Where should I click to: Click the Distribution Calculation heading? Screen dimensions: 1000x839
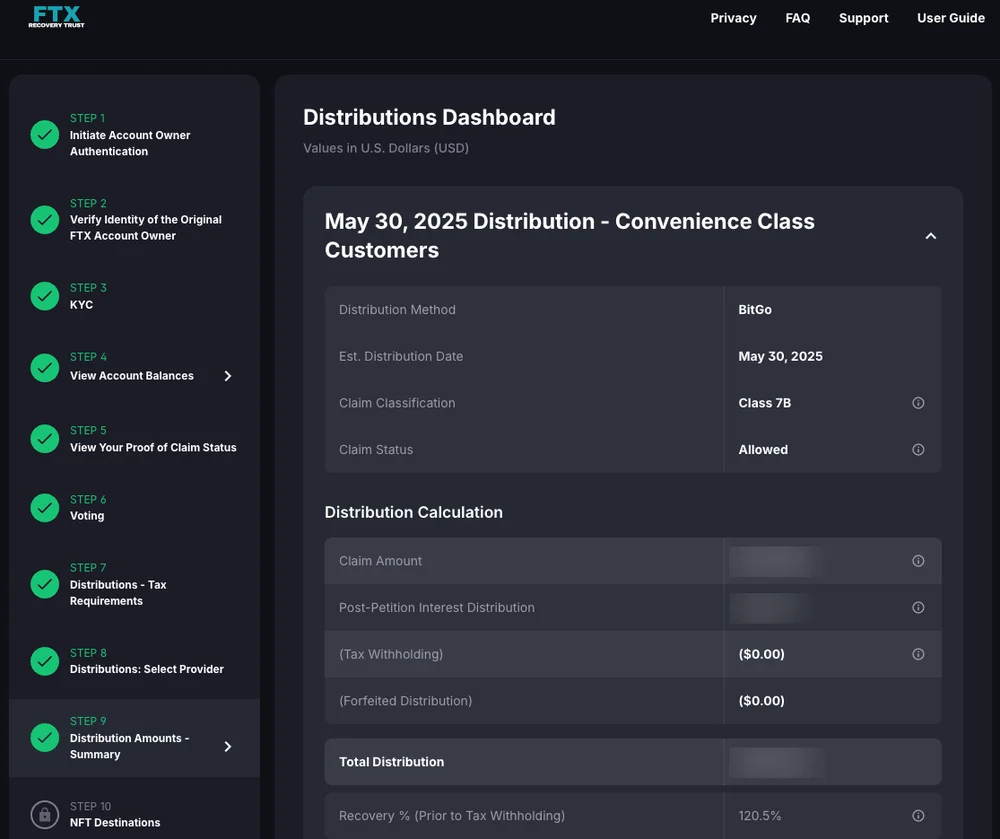click(x=414, y=513)
